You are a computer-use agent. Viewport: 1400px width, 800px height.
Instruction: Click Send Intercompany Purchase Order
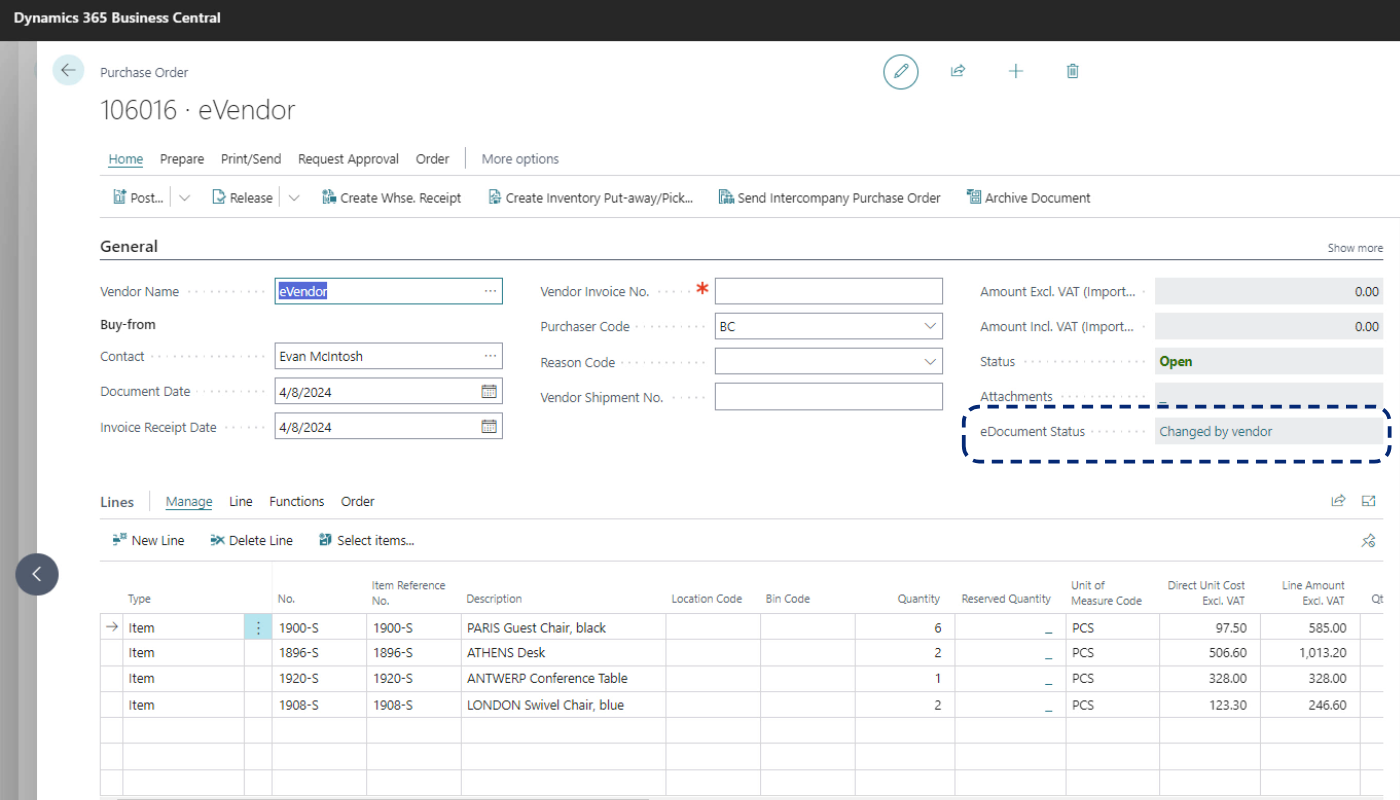tap(830, 198)
